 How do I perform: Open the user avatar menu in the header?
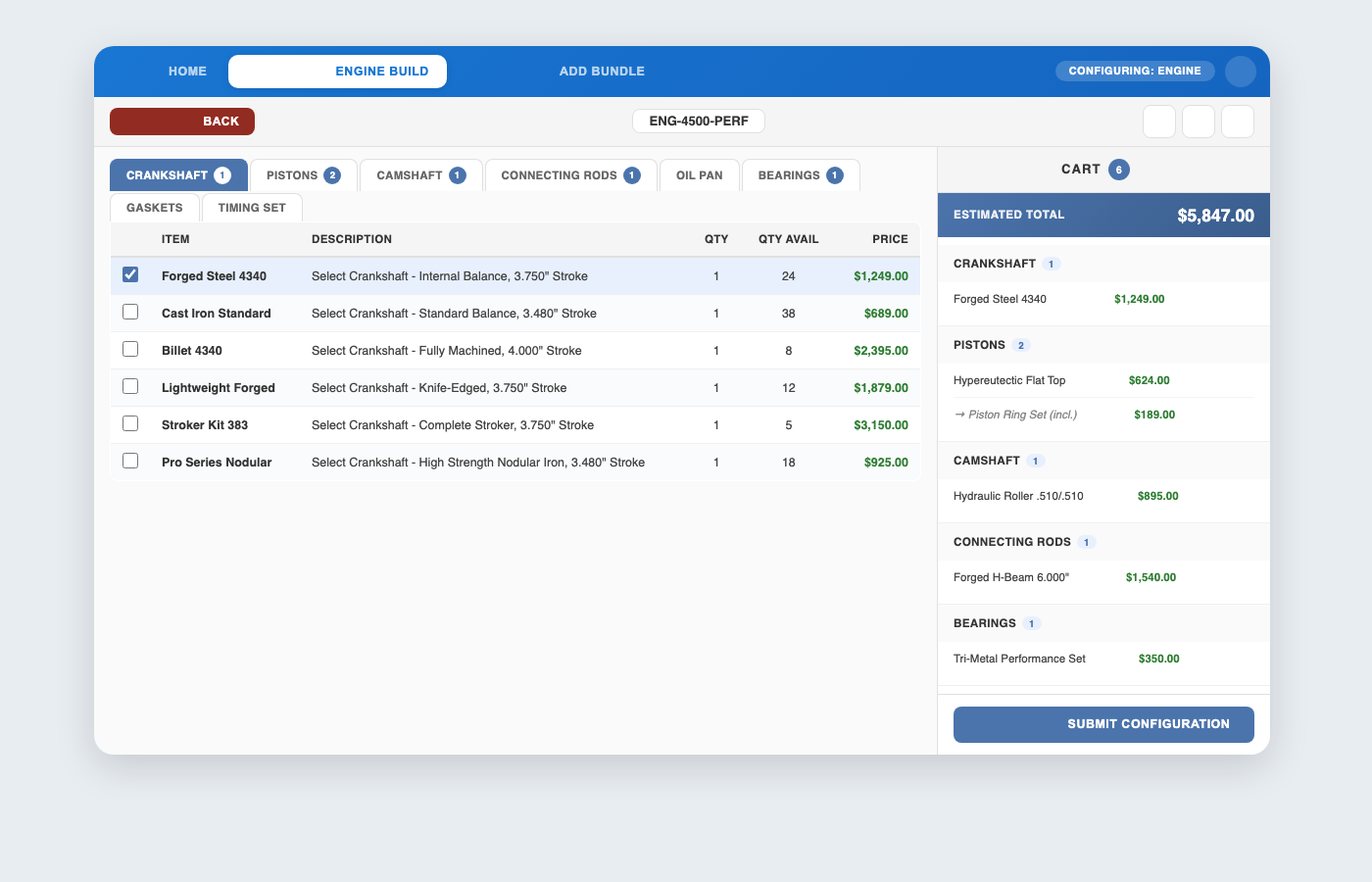coord(1240,71)
